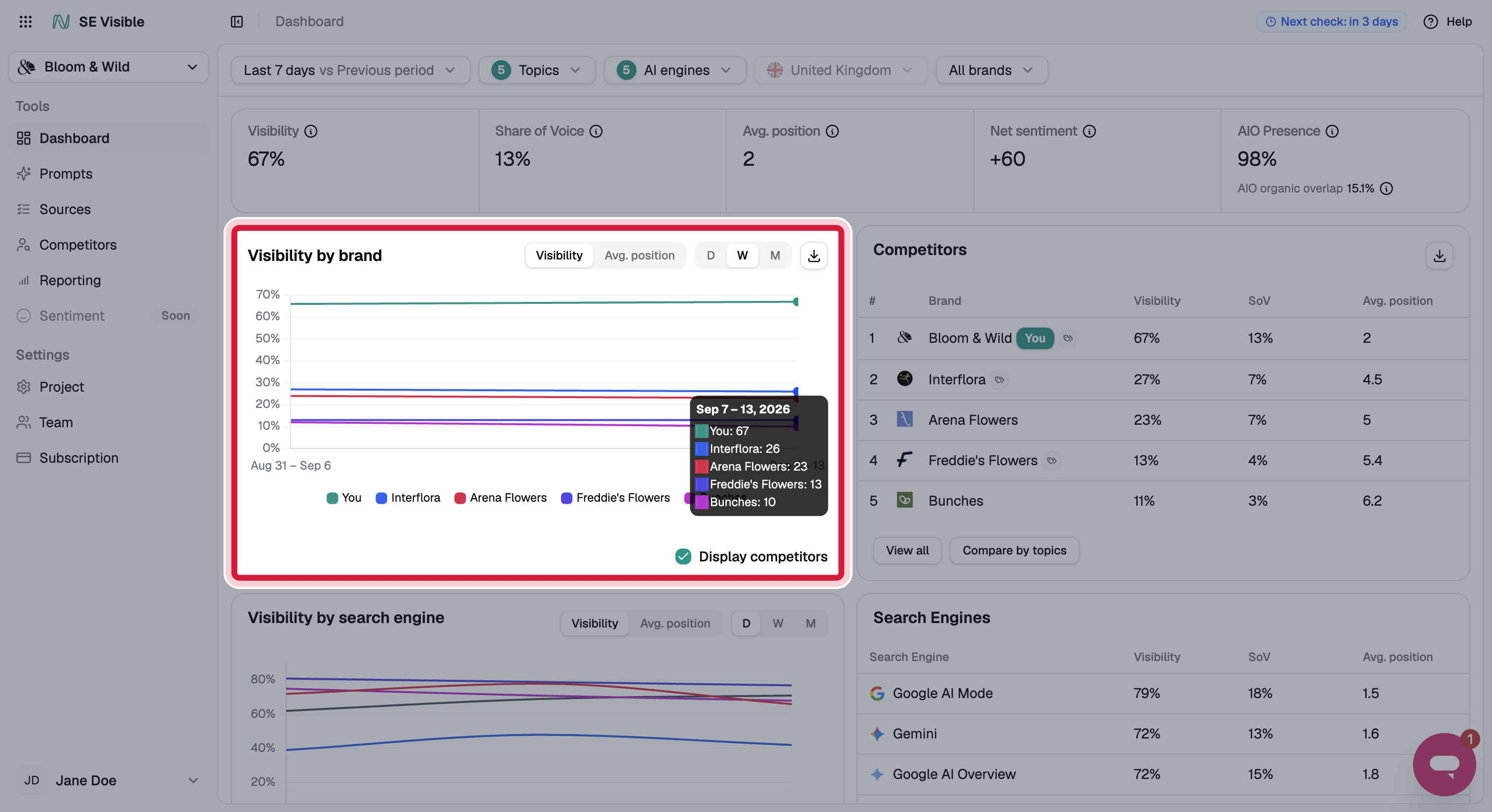
Task: Toggle You series in chart legend
Action: [x=343, y=498]
